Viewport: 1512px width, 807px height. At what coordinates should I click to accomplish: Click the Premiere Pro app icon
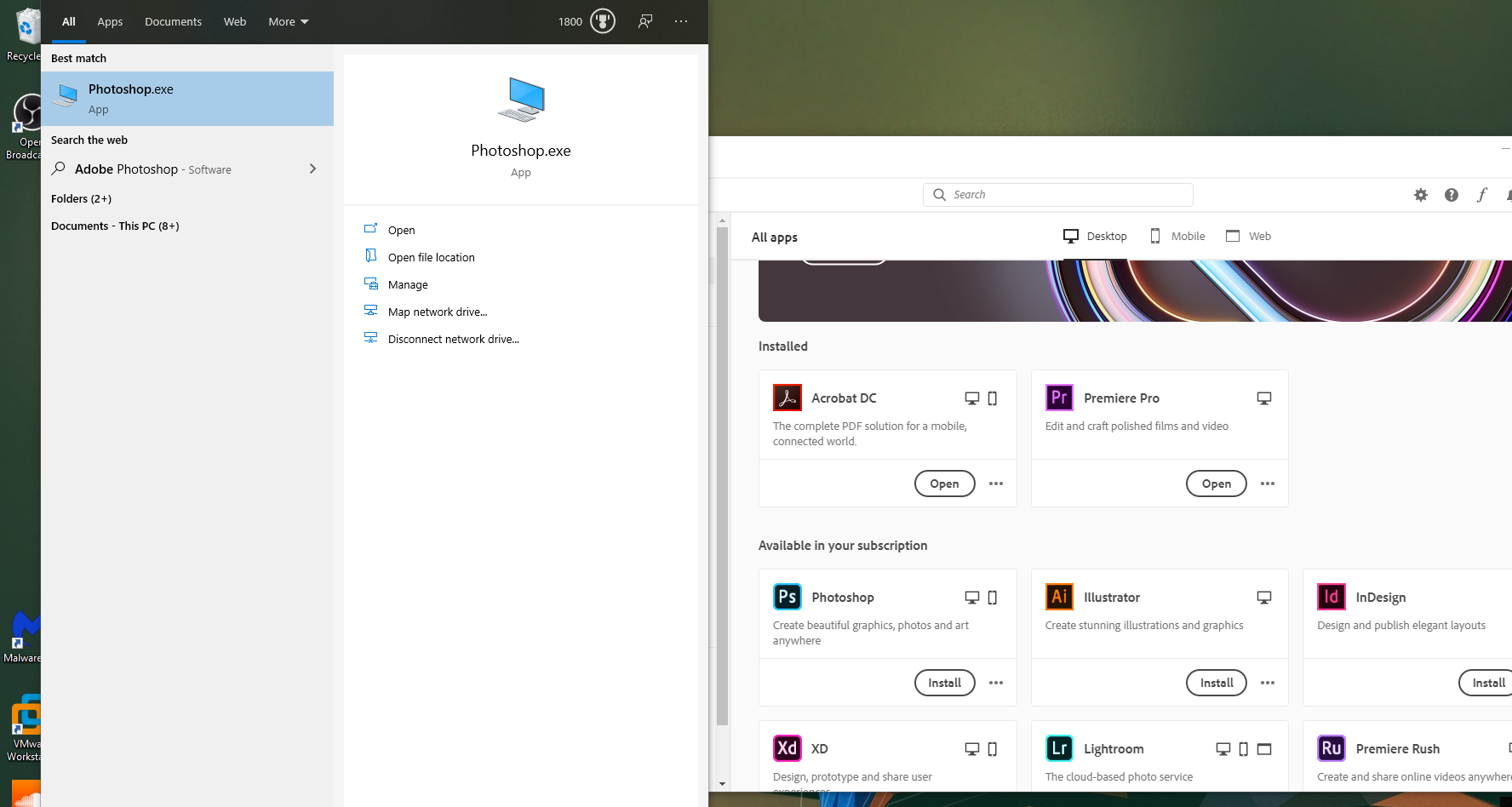coord(1059,398)
